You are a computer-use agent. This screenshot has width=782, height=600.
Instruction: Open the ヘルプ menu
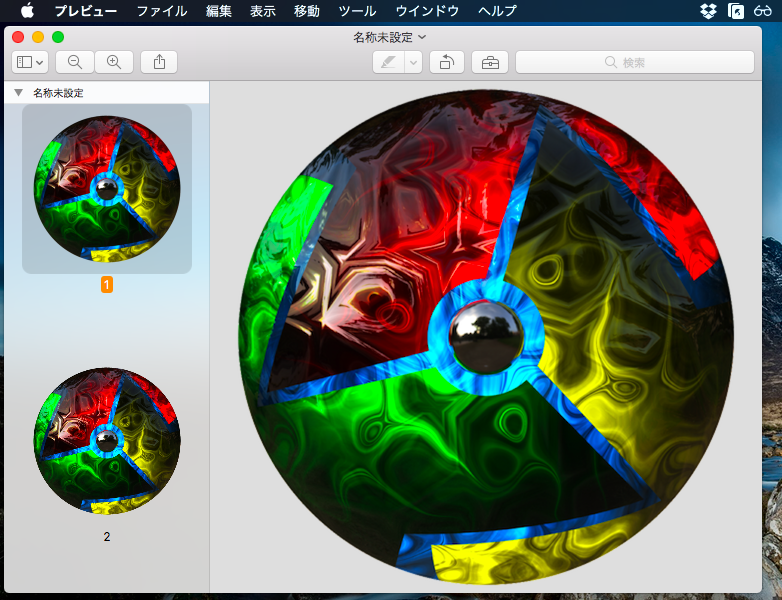pos(497,10)
